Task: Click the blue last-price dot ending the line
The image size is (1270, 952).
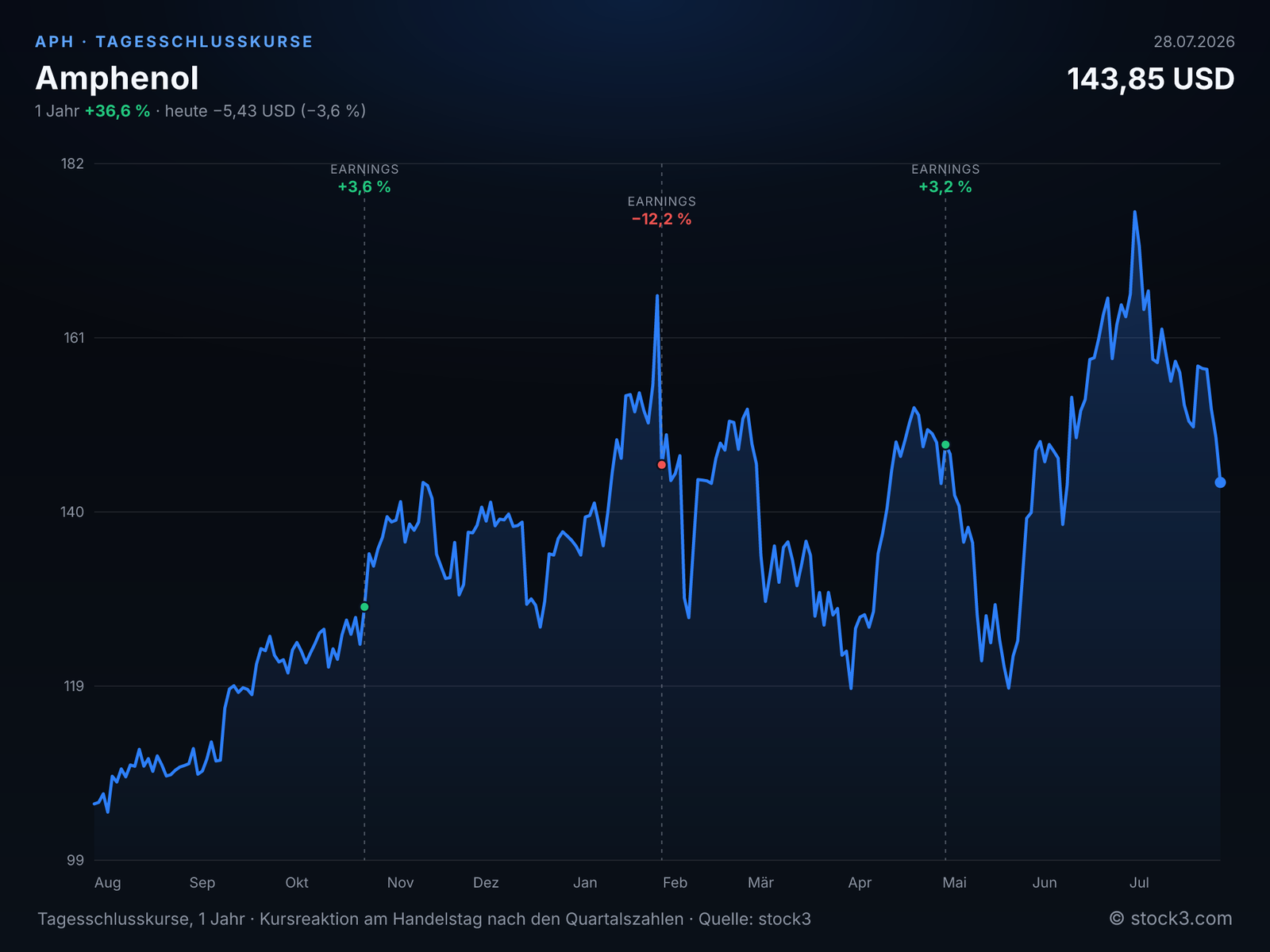Action: pos(1220,482)
